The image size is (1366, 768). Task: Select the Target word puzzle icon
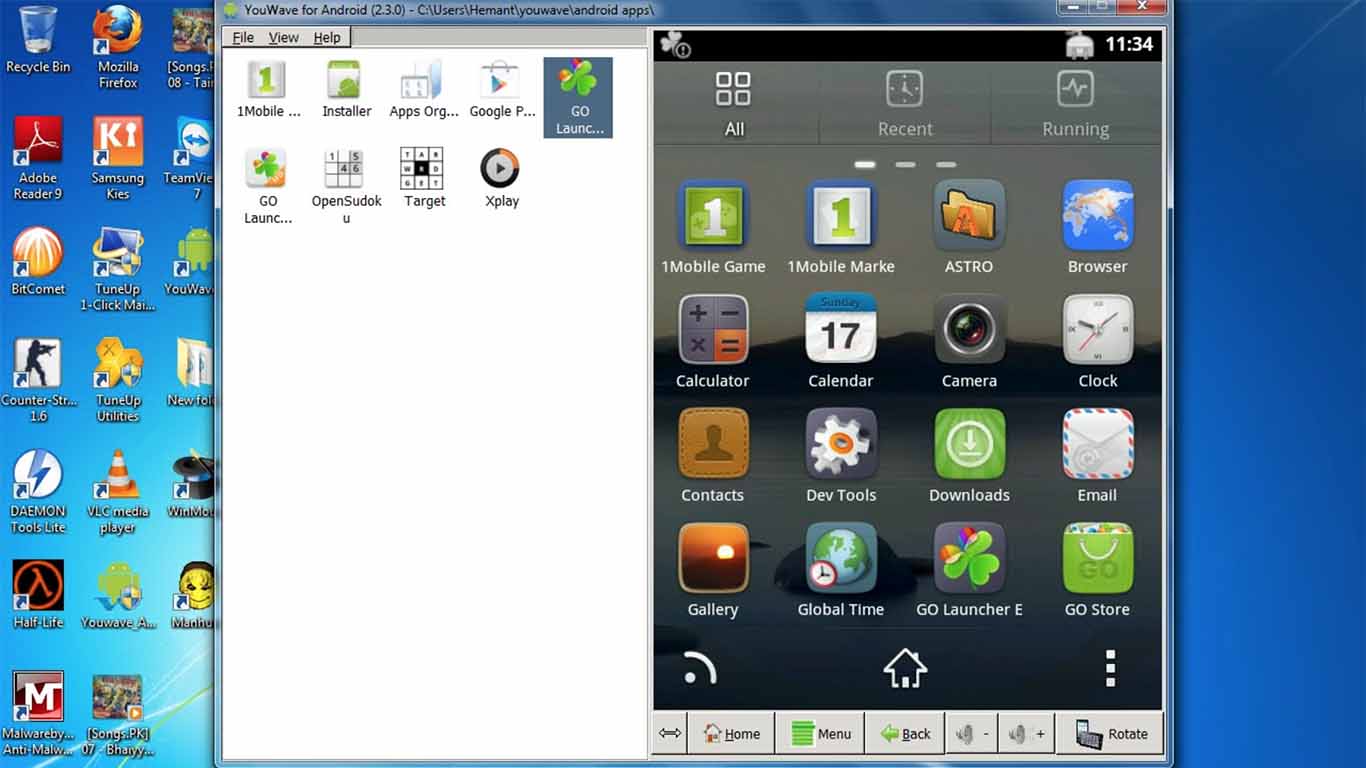424,178
